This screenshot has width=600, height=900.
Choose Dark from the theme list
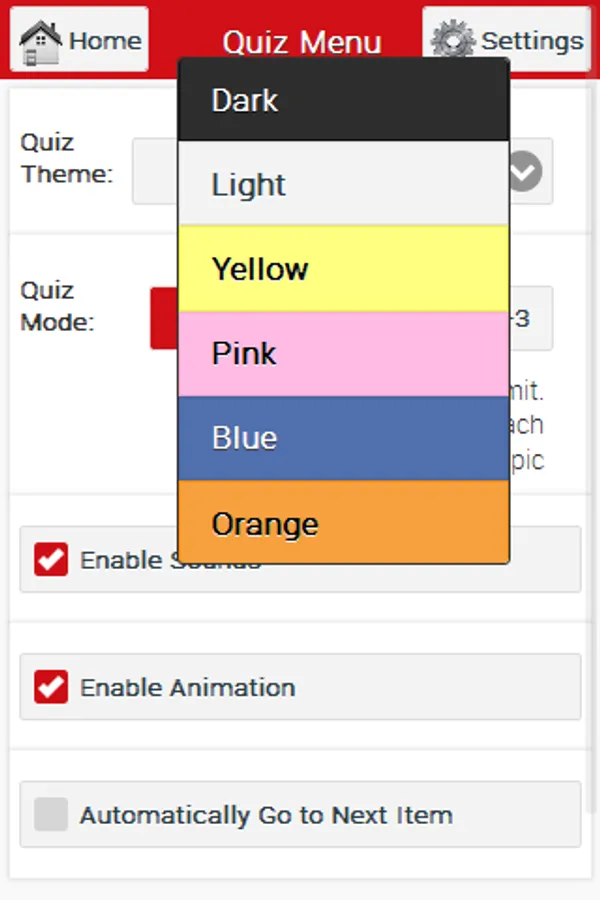tap(344, 100)
